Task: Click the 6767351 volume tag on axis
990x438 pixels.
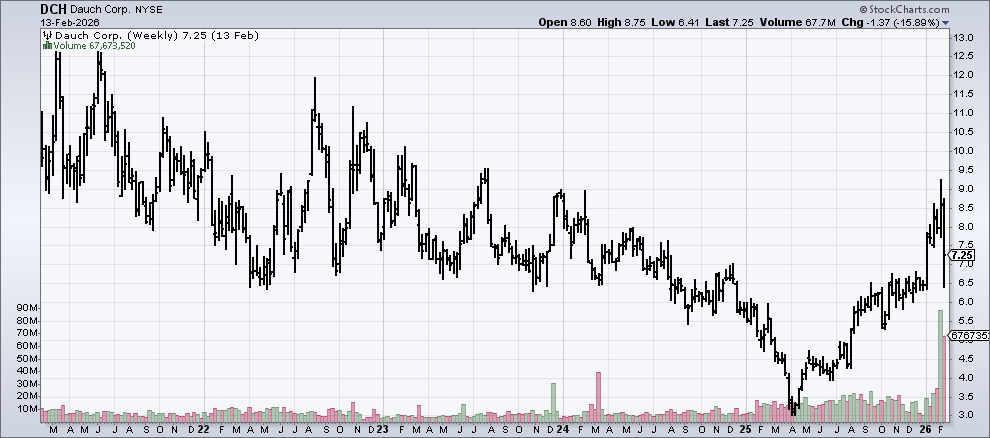Action: (x=969, y=336)
